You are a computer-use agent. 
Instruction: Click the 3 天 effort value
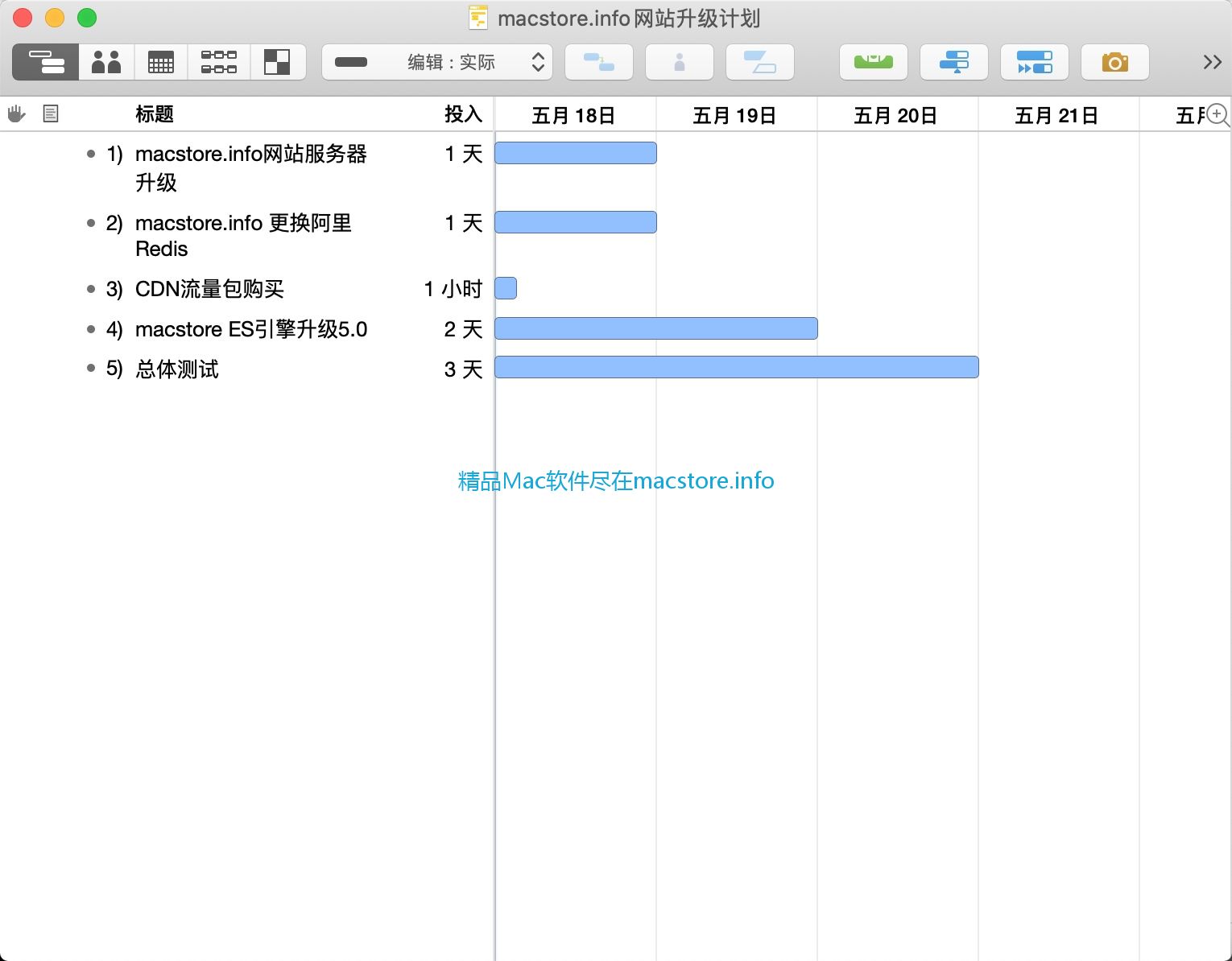[x=464, y=369]
